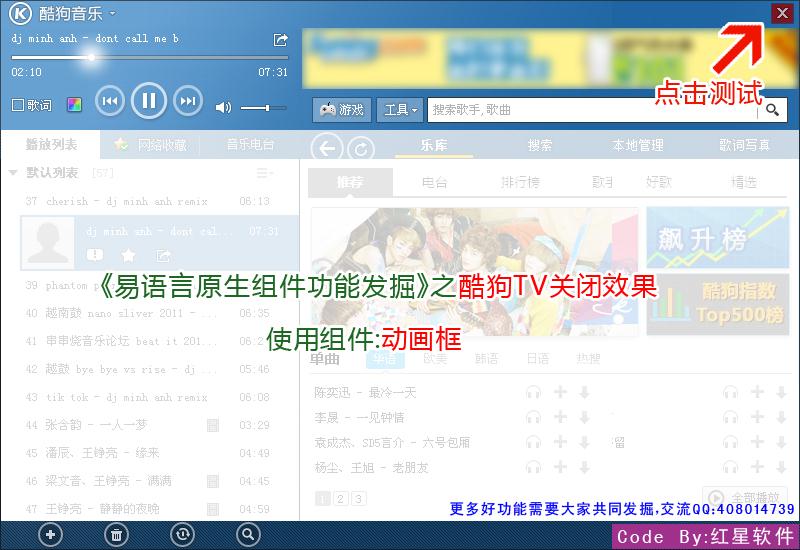Click MV icon beside 王铮亮 - 静静的夜晚
The image size is (800, 550).
213,509
